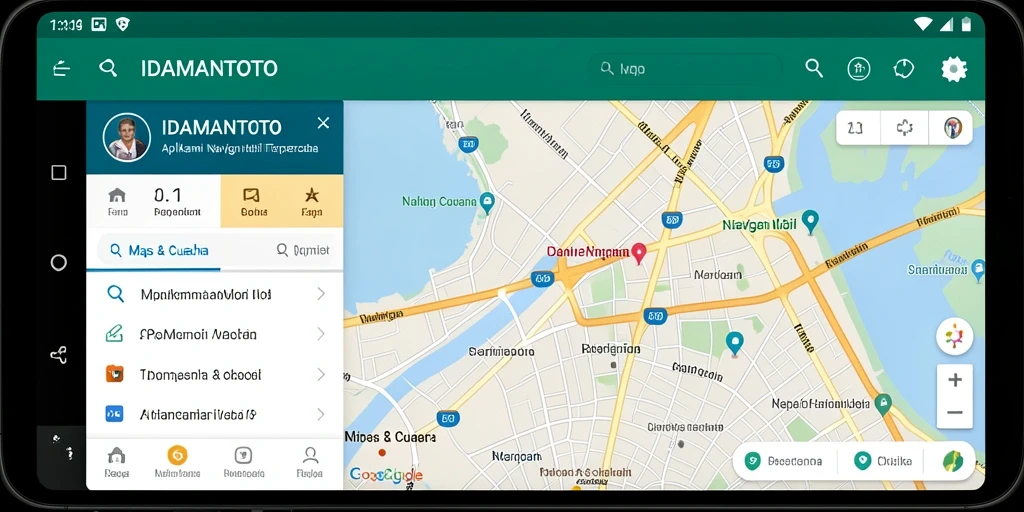Open the hamburger menu in the top bar
The width and height of the screenshot is (1024, 512).
[x=61, y=69]
